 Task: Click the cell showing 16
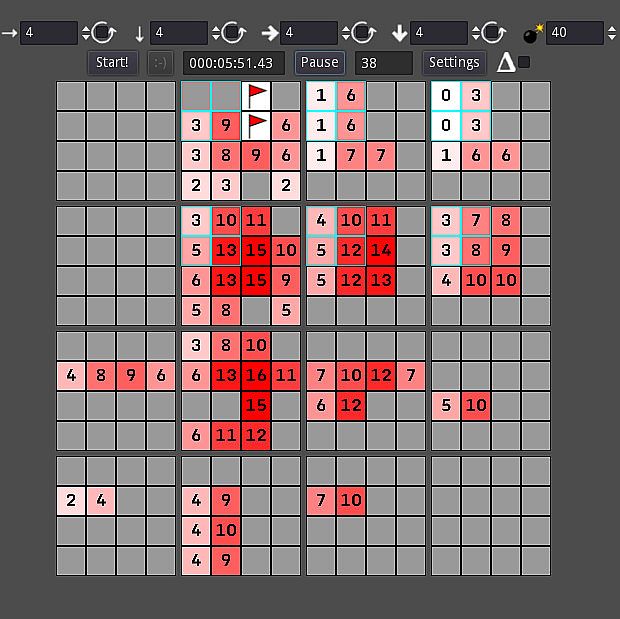(x=256, y=376)
